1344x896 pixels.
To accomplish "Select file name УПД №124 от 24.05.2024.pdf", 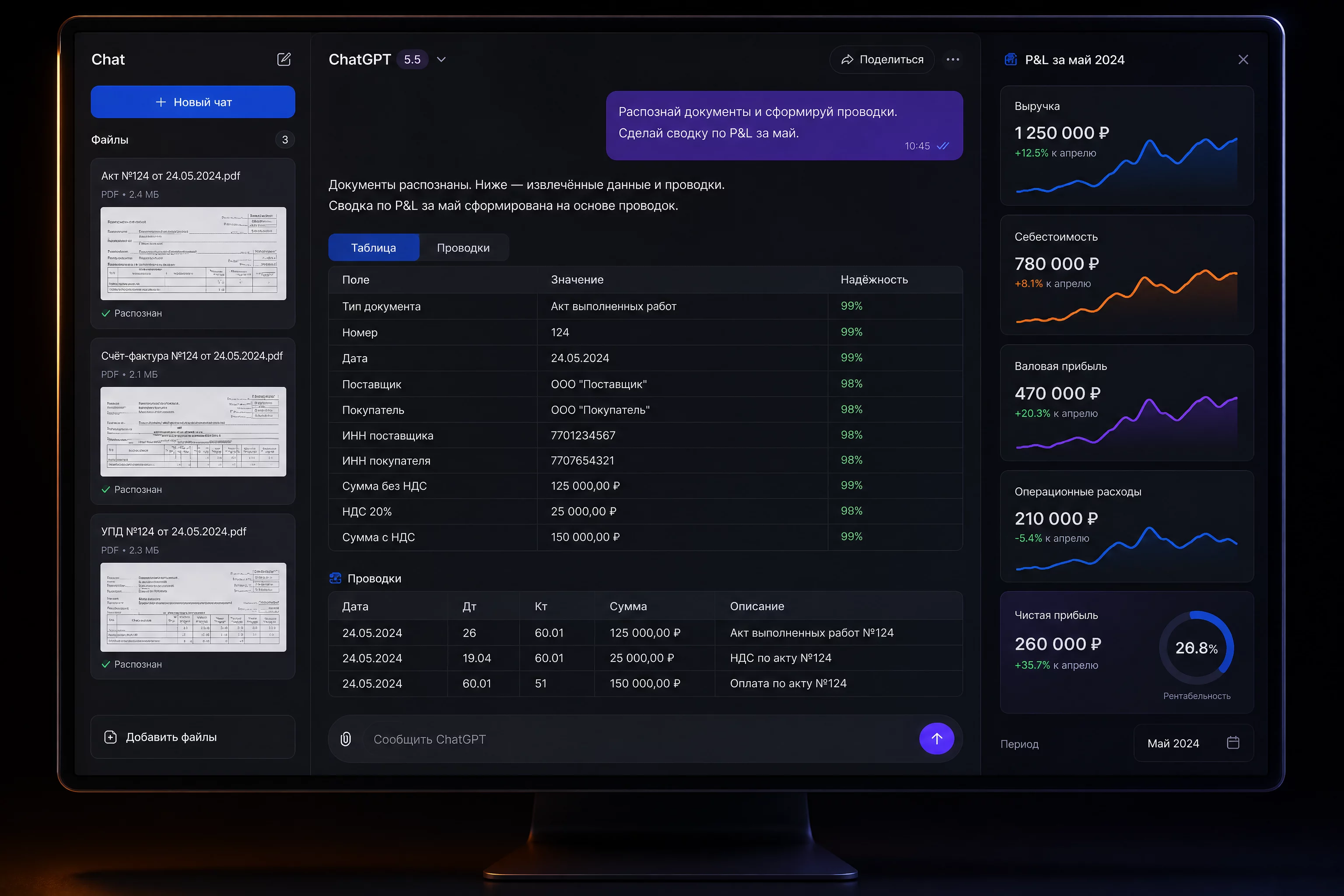I will [174, 532].
